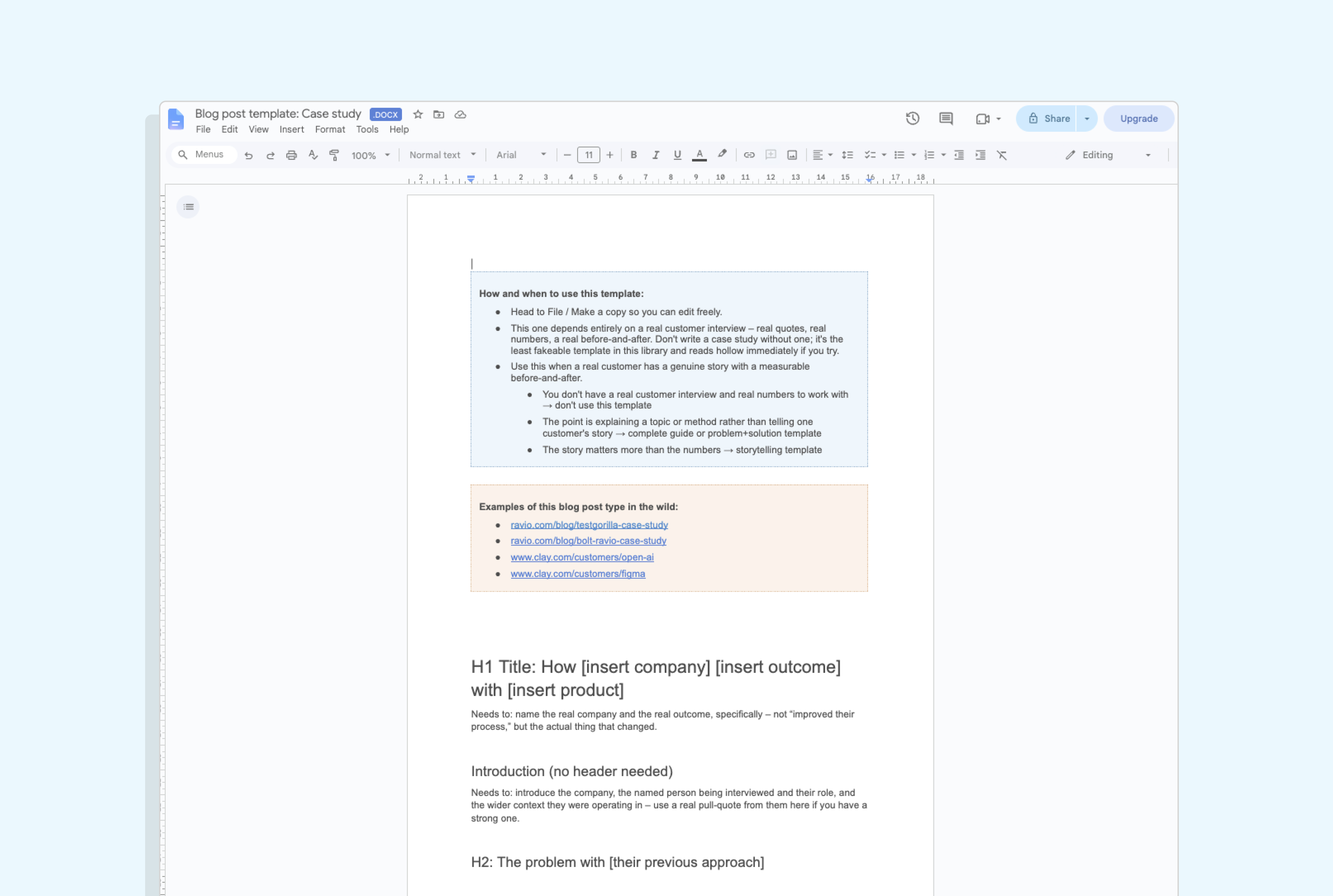Star the document
This screenshot has width=1333, height=896.
click(x=418, y=114)
